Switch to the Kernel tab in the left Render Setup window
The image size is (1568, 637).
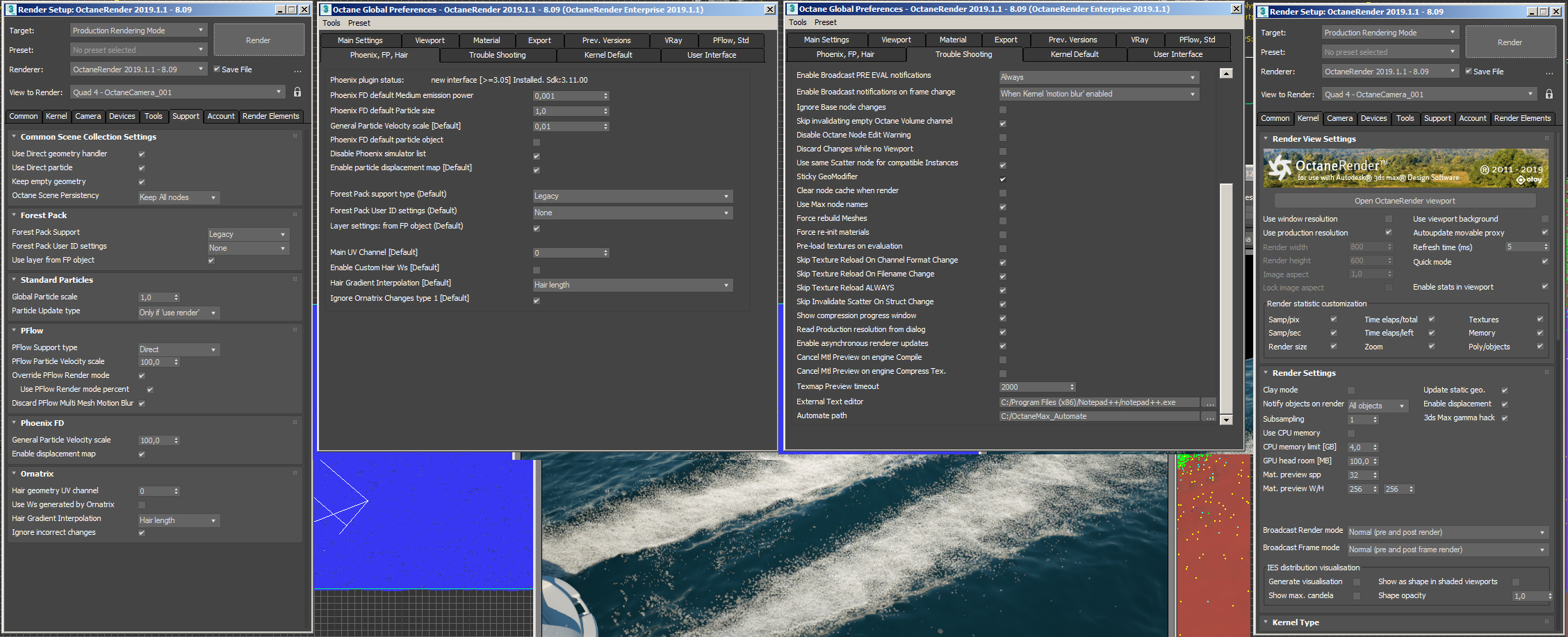coord(56,117)
